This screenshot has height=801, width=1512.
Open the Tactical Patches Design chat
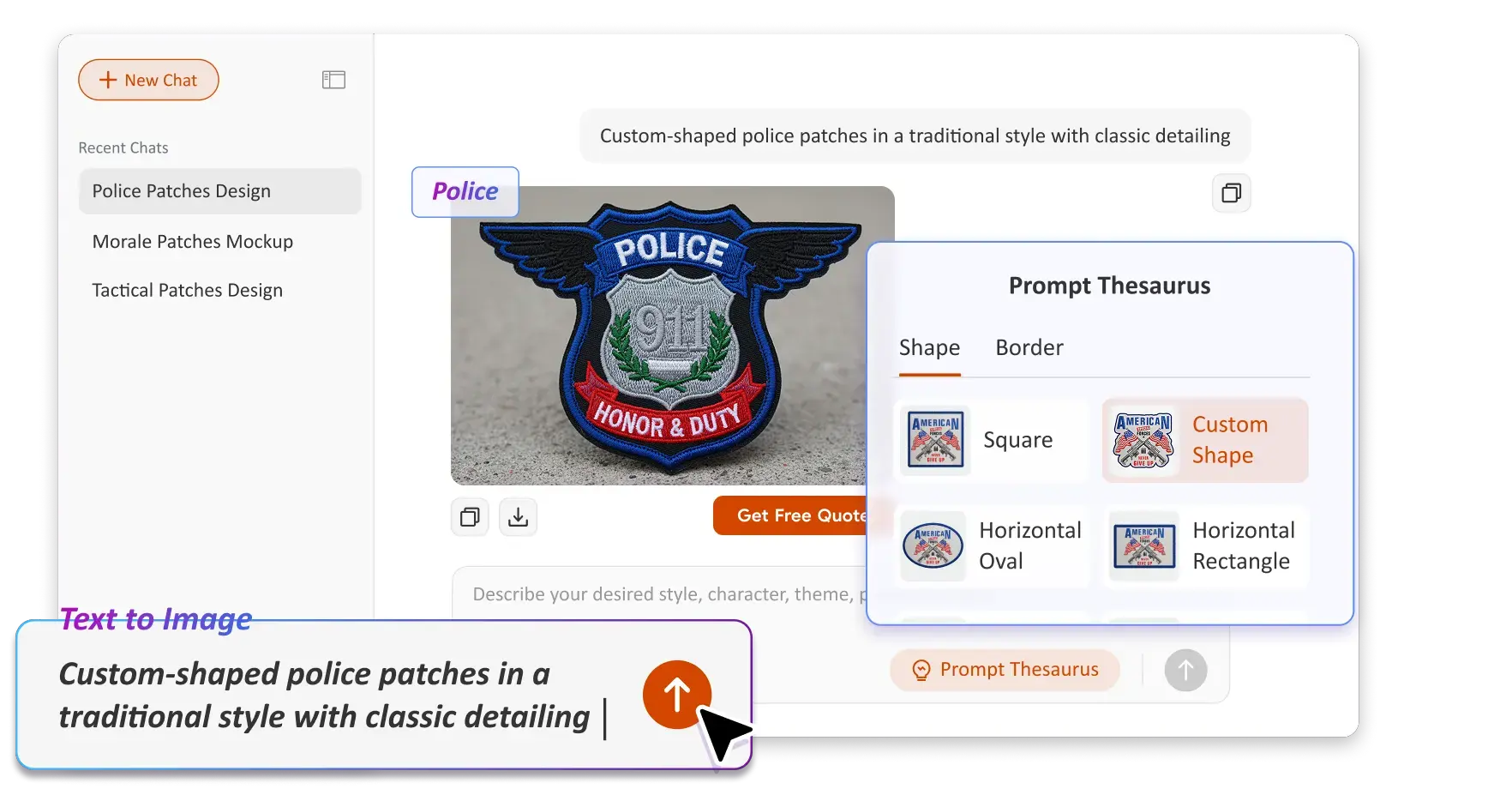[x=188, y=290]
